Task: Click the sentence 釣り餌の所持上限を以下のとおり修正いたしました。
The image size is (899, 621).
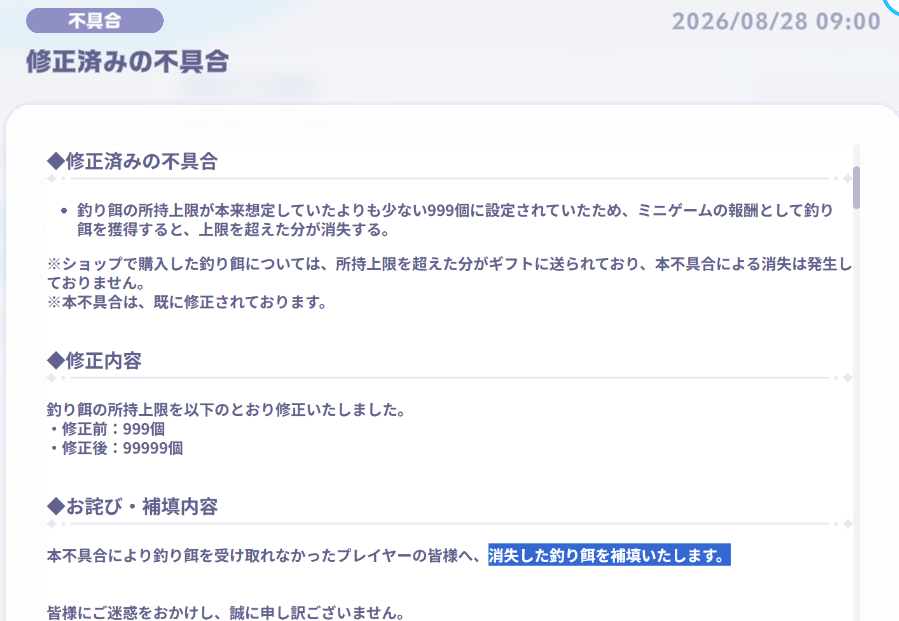Action: point(226,409)
